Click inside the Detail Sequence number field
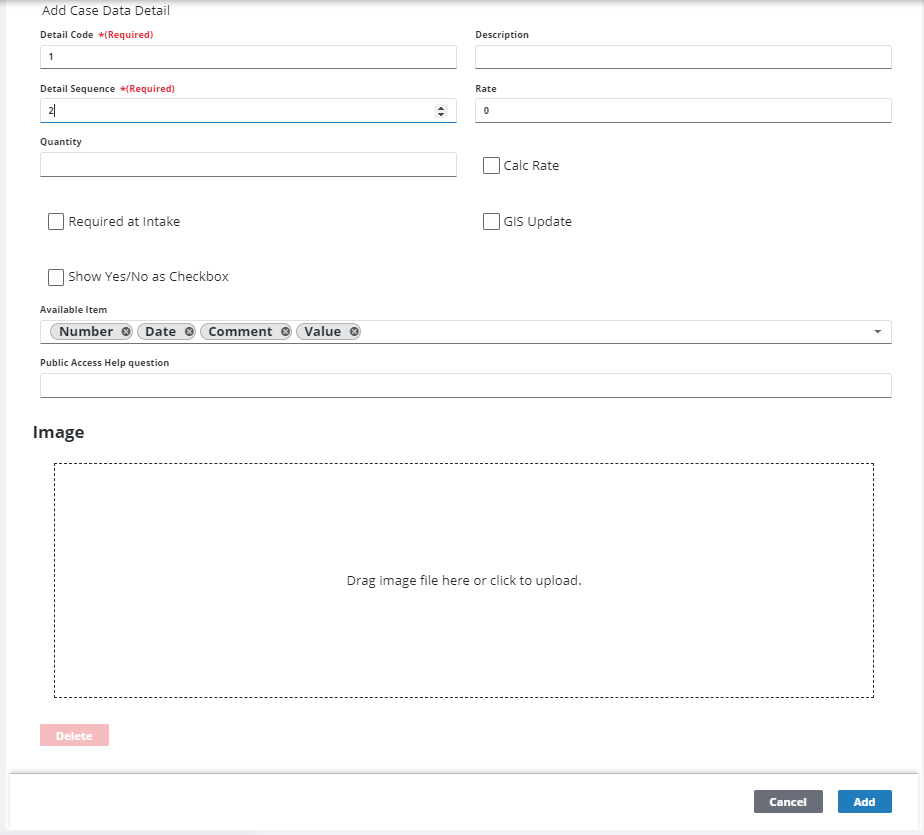The image size is (924, 835). coord(230,111)
